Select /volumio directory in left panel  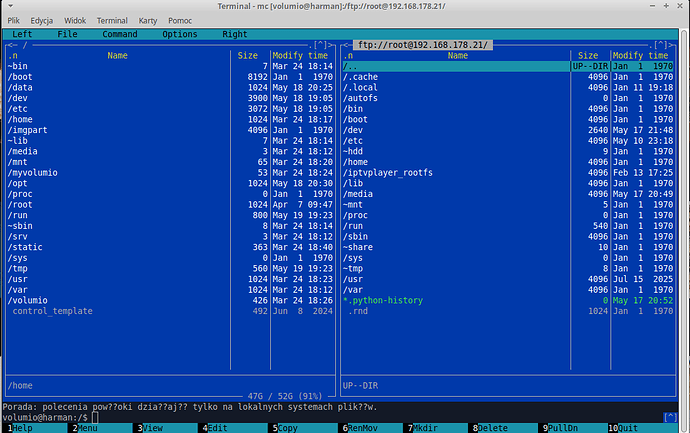[x=170, y=301]
